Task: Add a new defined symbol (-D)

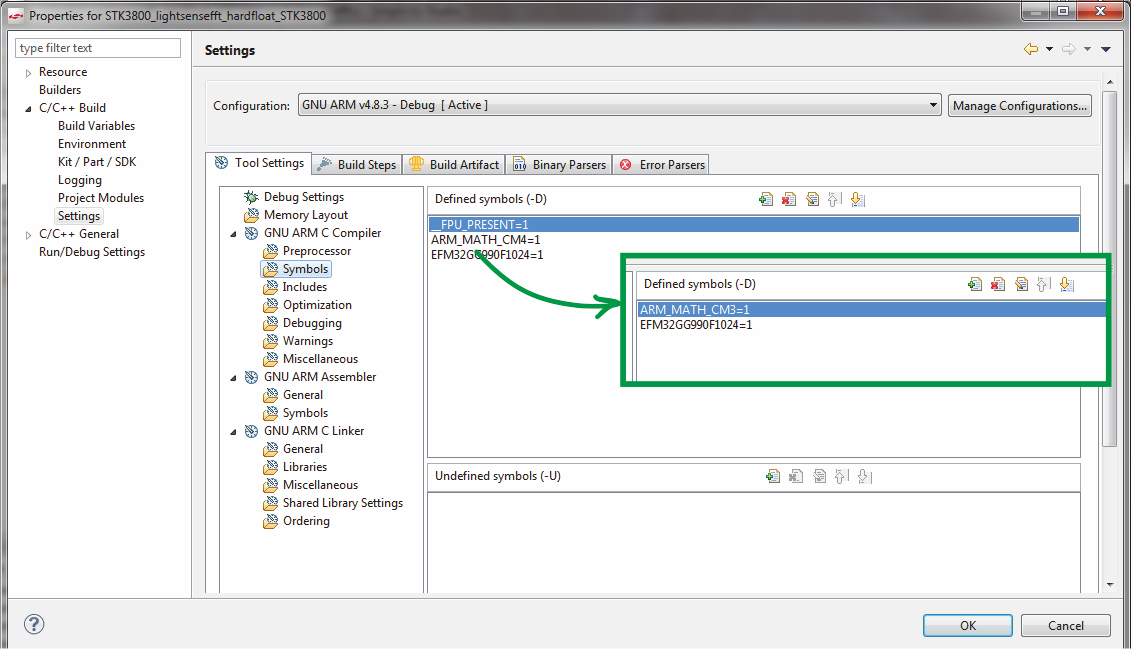Action: click(x=766, y=199)
